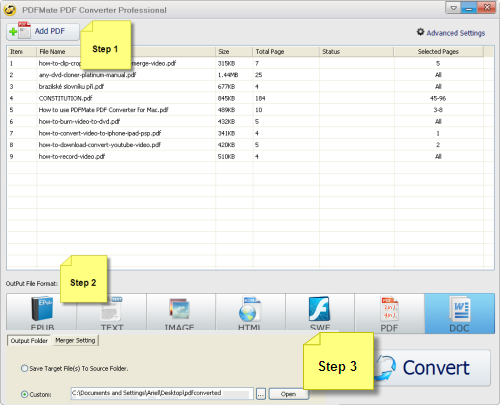
Task: Click the Add PDF button
Action: 43,32
